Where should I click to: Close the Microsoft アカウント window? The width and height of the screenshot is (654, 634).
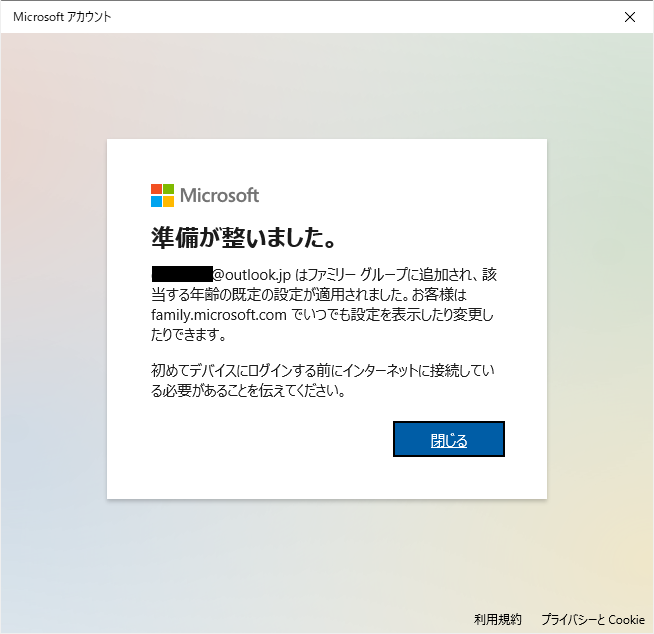tap(630, 17)
